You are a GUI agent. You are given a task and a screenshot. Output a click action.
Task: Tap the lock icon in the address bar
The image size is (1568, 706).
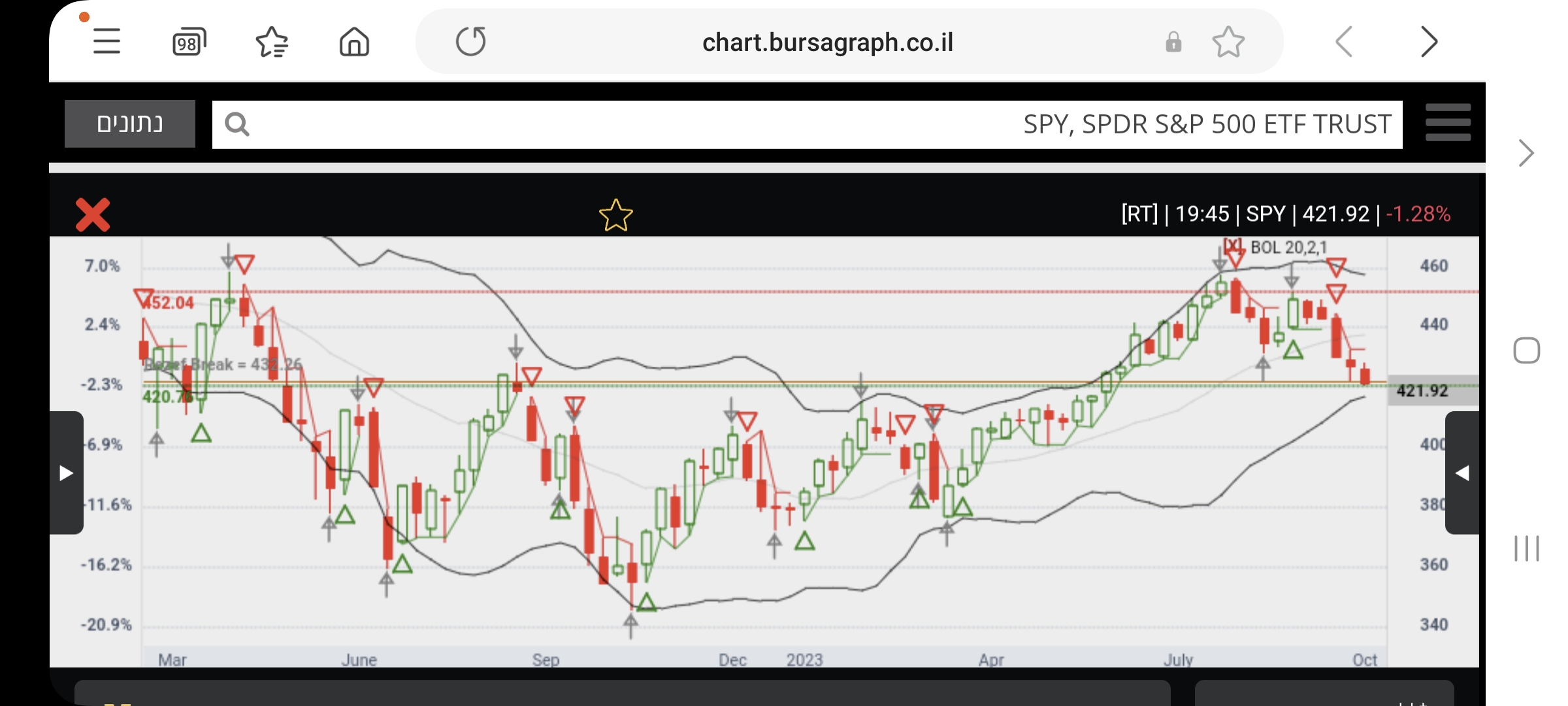1173,42
